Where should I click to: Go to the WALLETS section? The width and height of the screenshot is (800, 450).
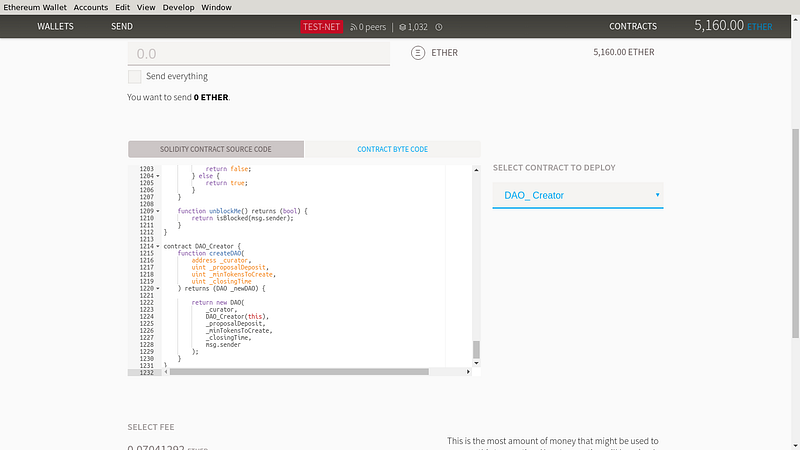click(55, 27)
